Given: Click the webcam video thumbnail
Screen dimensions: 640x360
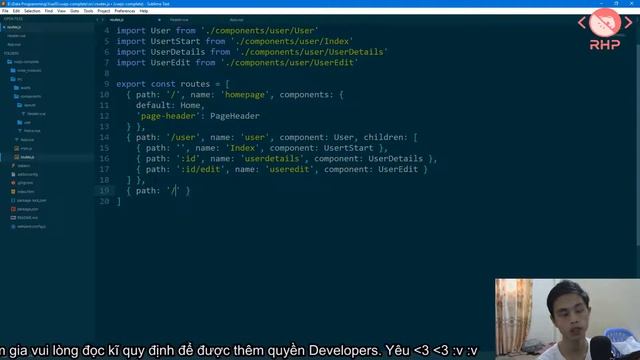Looking at the screenshot, I should point(567,319).
